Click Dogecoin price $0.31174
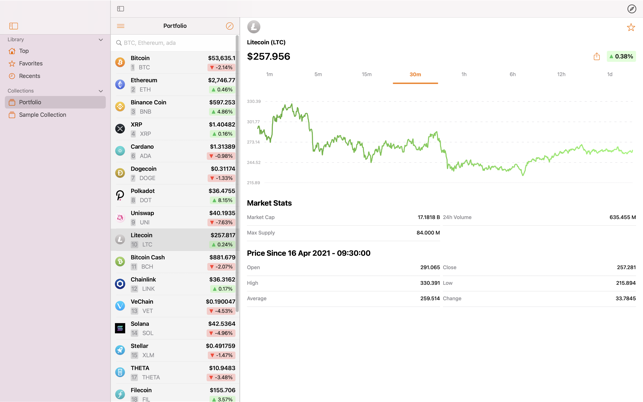This screenshot has height=402, width=643. click(223, 169)
